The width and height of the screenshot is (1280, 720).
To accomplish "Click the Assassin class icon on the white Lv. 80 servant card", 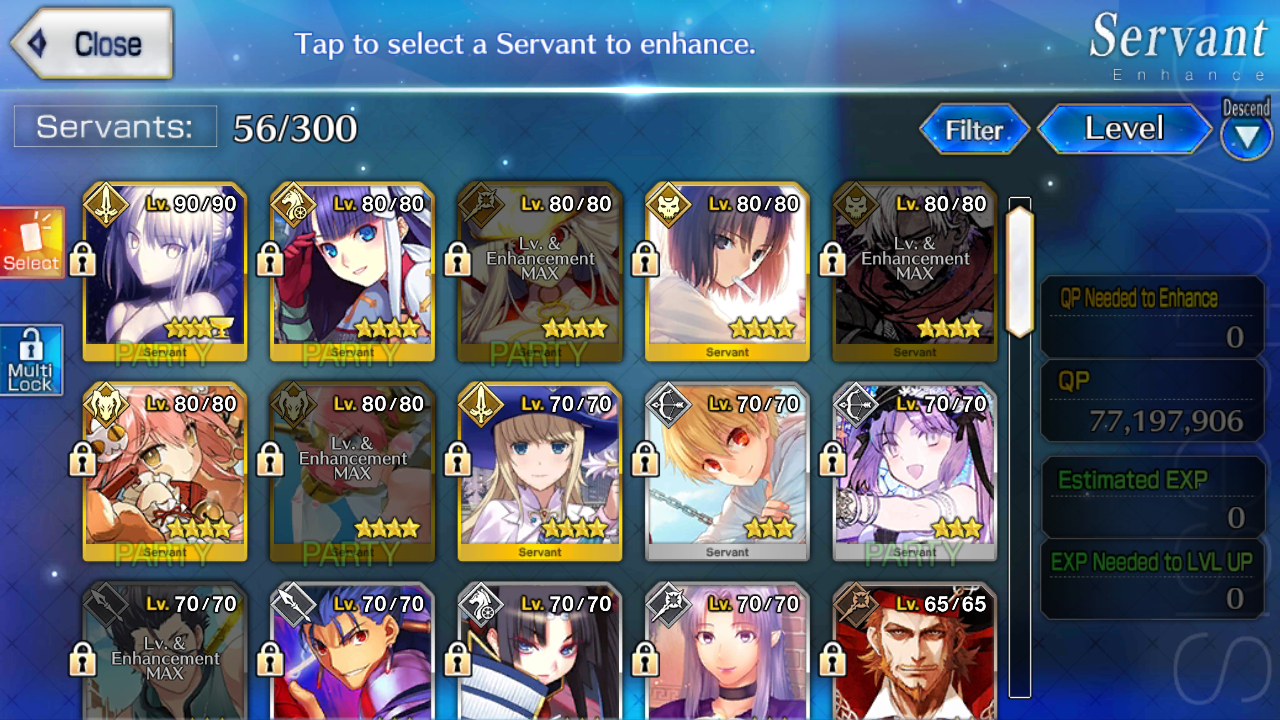I will click(x=667, y=203).
